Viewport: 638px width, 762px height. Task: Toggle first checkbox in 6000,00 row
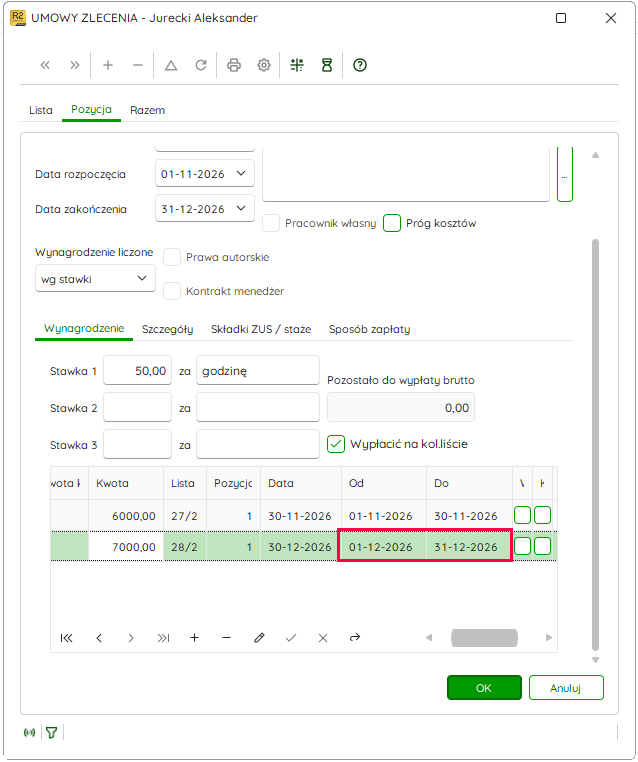pos(522,515)
